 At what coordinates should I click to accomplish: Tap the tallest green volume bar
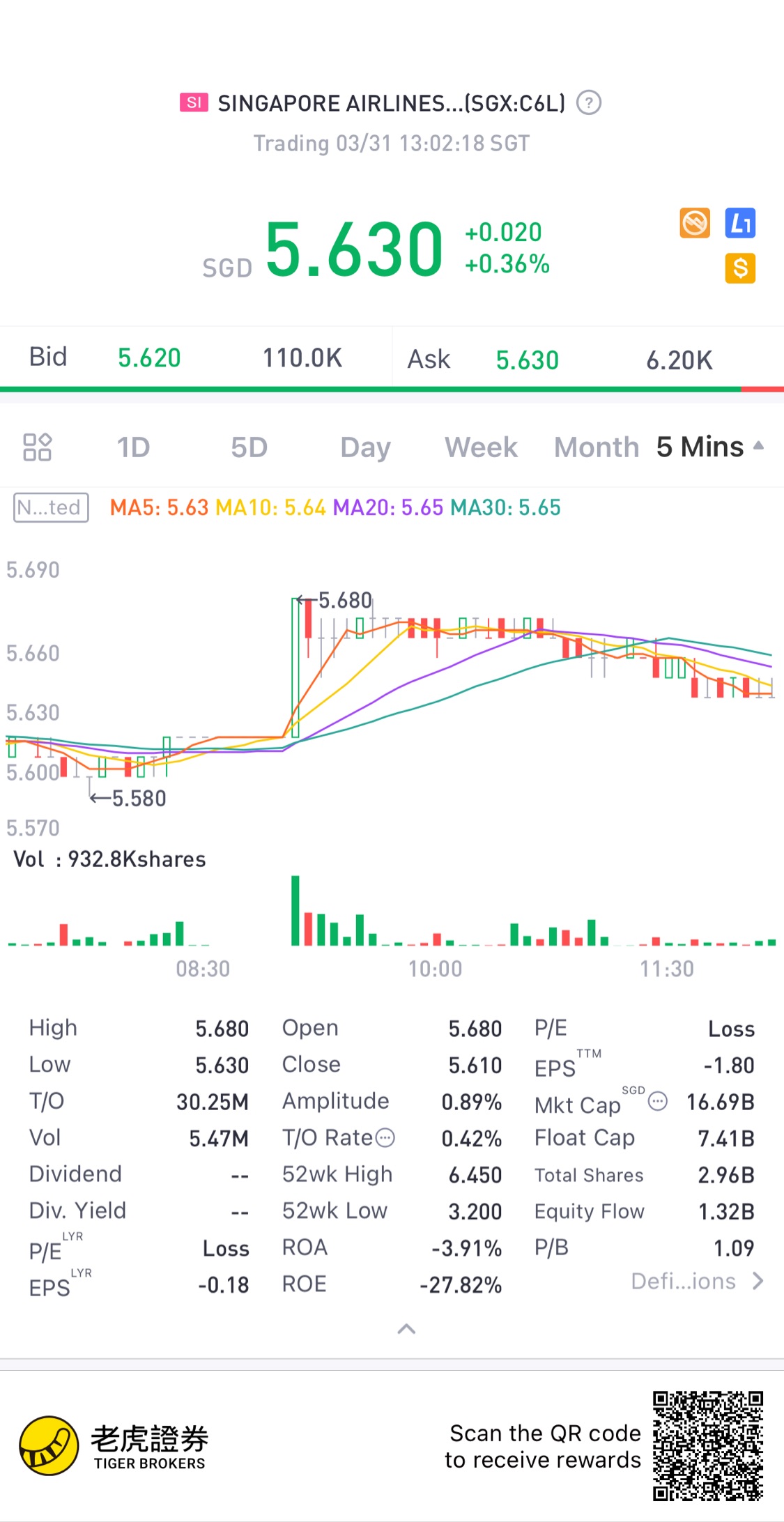(x=295, y=910)
